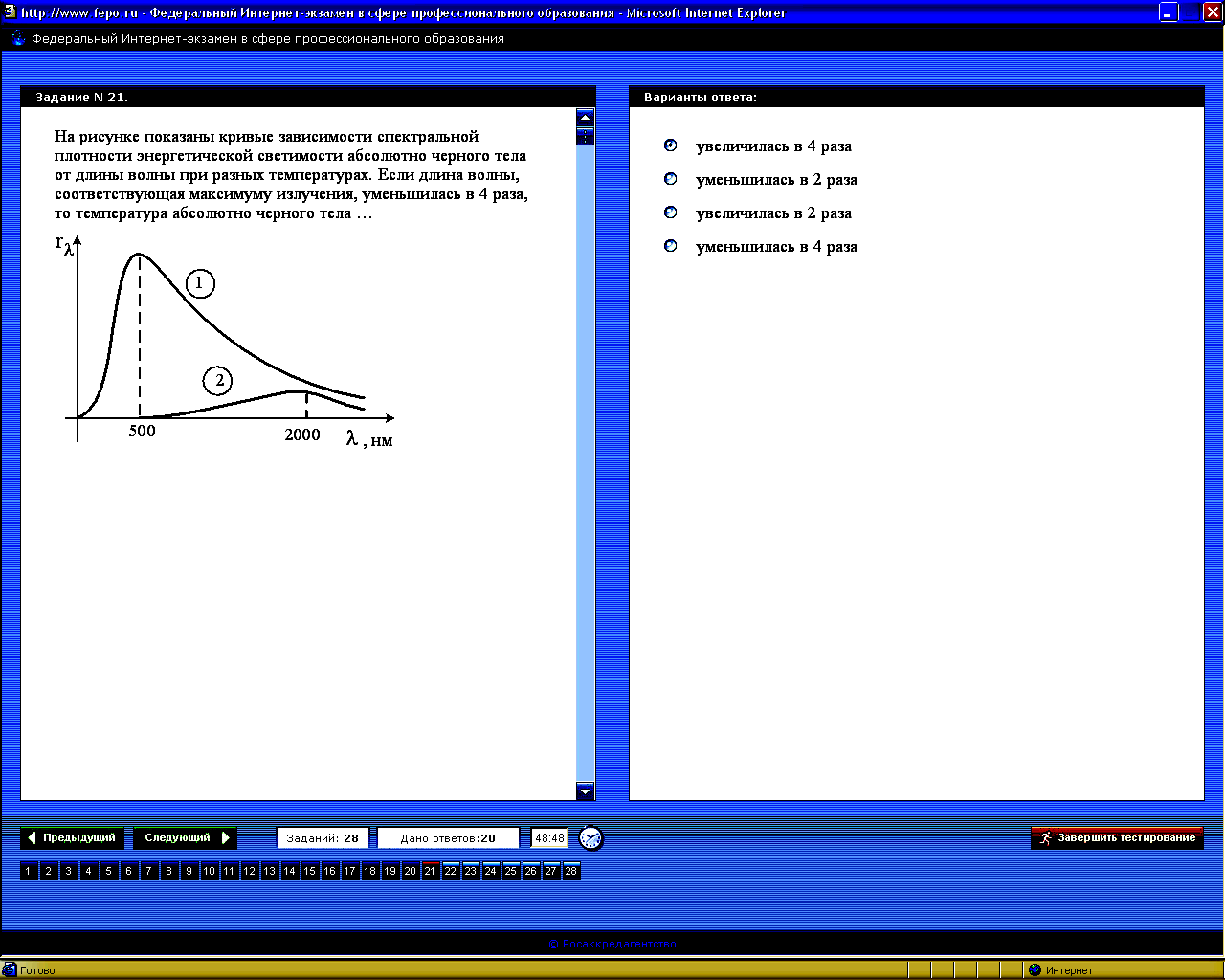
Task: Jump to question 15
Action: tap(310, 871)
